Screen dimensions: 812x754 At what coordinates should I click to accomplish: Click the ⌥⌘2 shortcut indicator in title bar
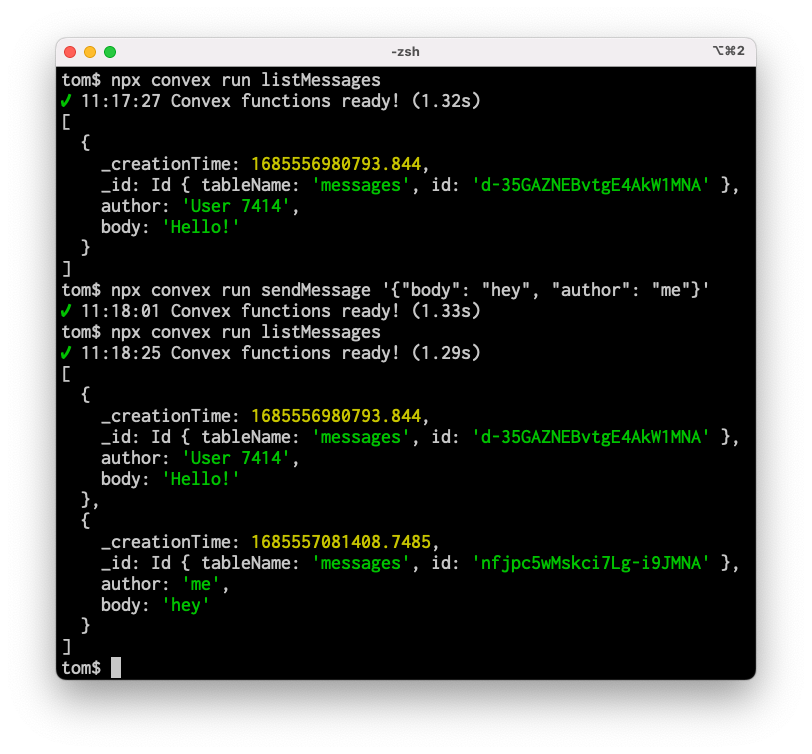coord(729,51)
